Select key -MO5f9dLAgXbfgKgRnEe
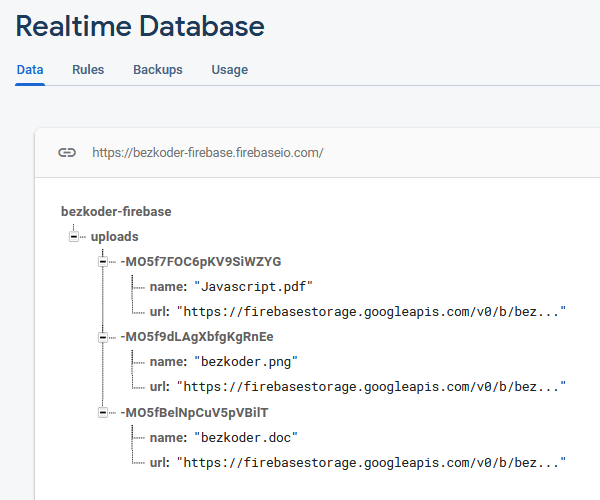The image size is (600, 500). coord(197,337)
